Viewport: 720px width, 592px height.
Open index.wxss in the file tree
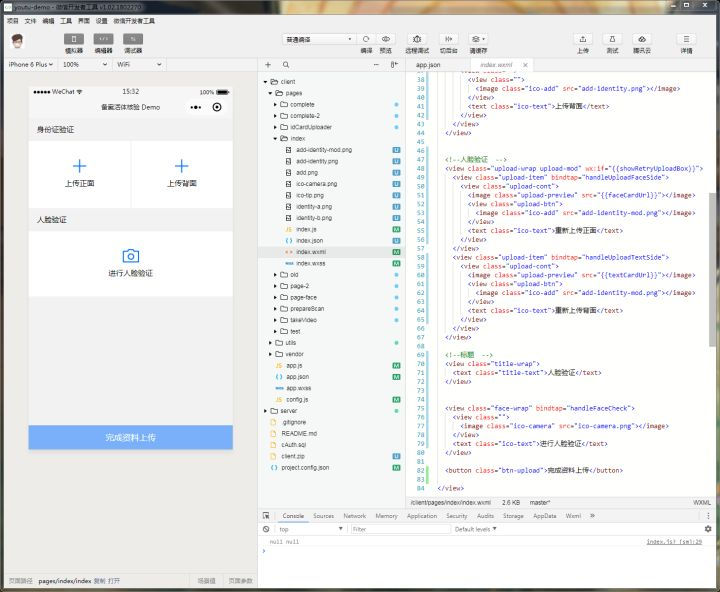tap(310, 263)
